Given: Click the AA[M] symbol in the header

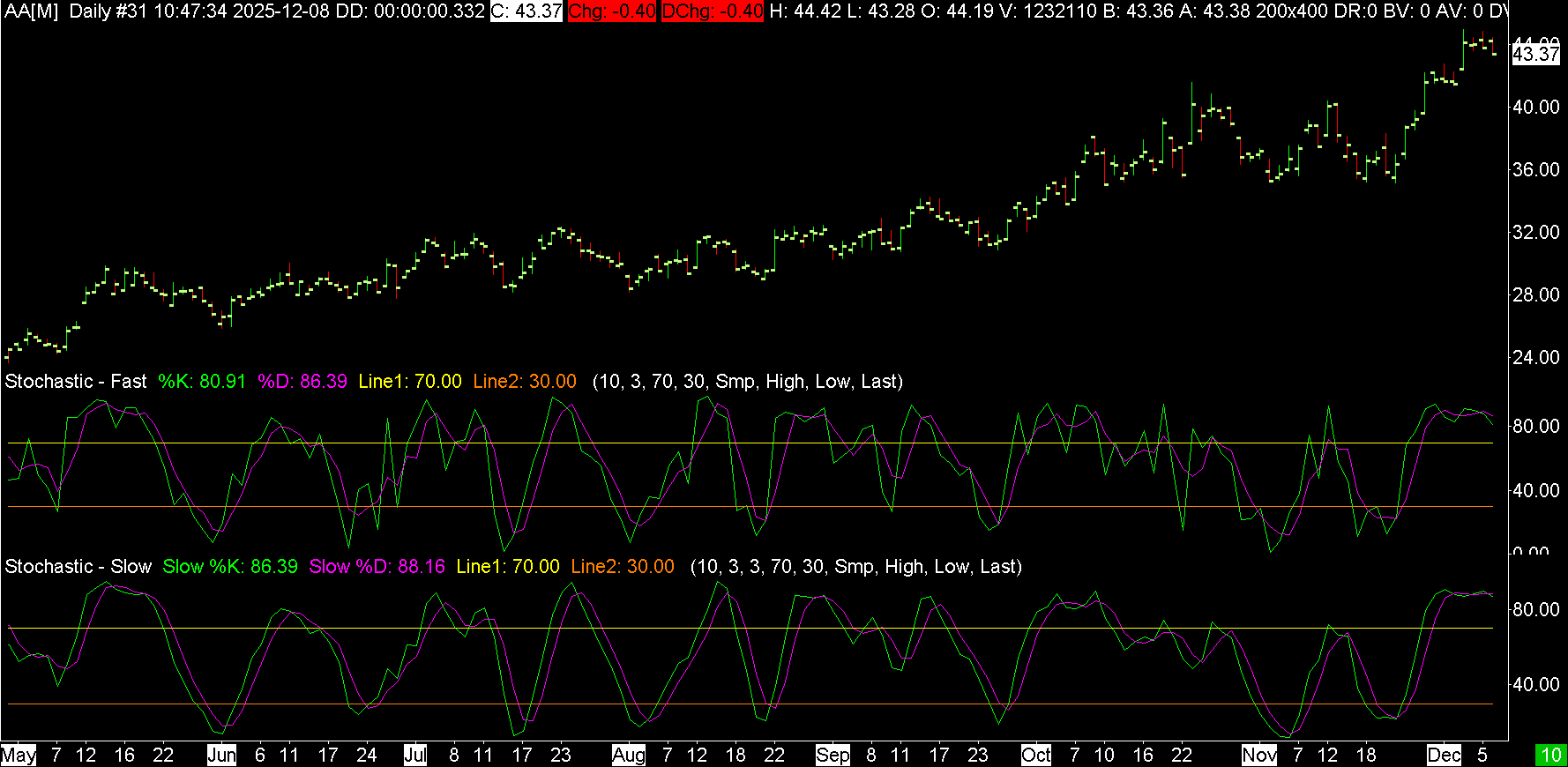Looking at the screenshot, I should pos(31,11).
